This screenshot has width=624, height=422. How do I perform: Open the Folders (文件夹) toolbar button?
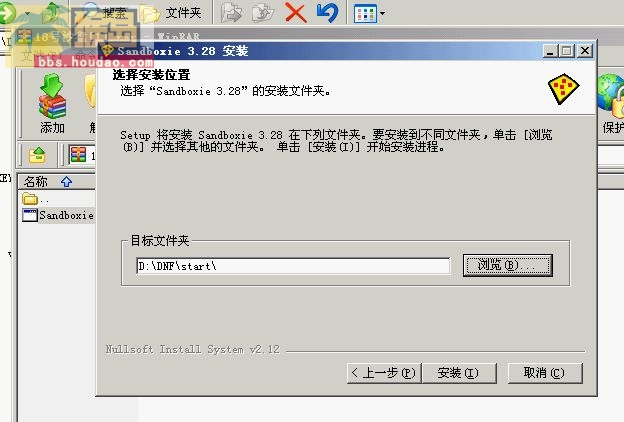tap(170, 13)
